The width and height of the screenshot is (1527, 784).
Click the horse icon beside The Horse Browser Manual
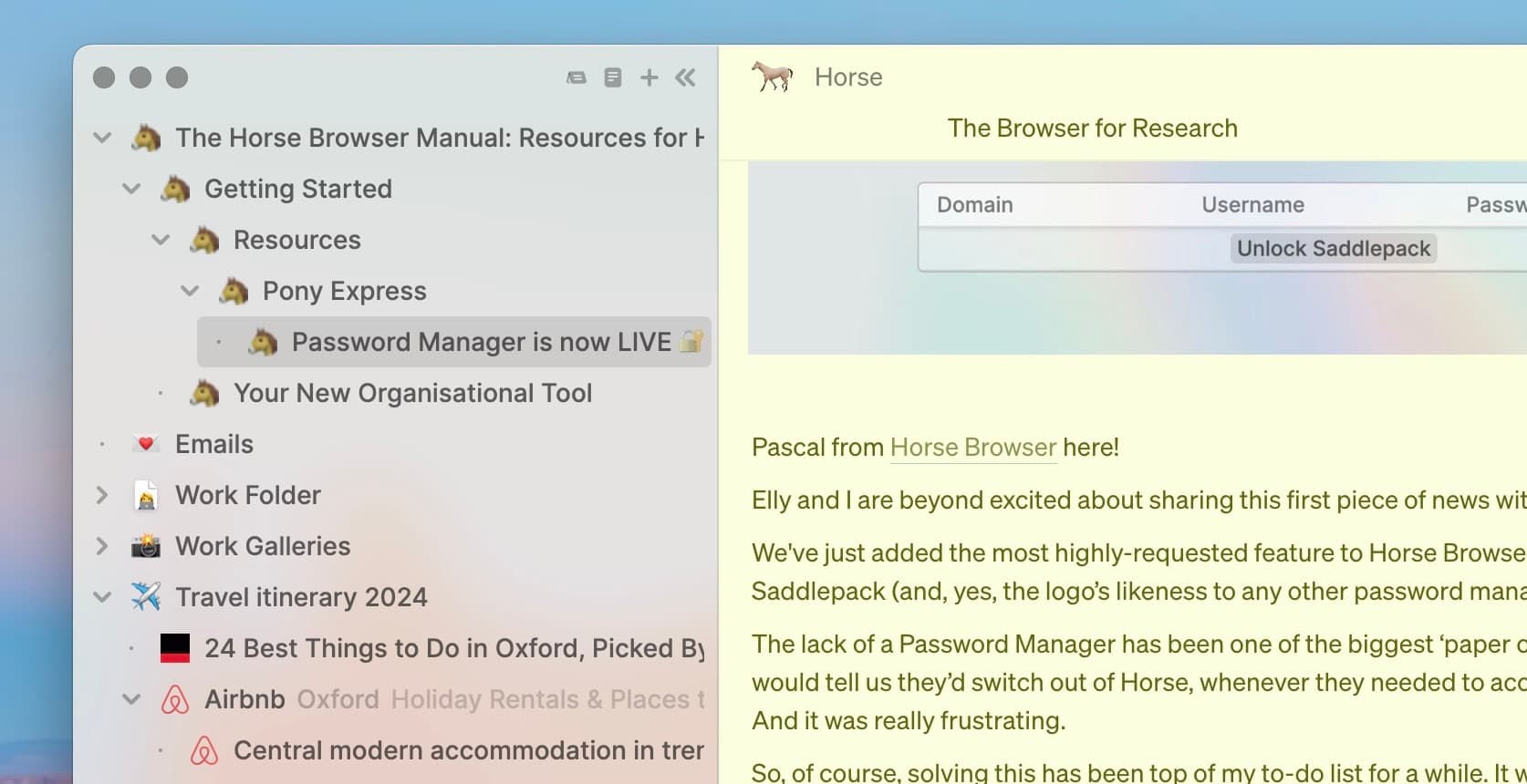coord(146,138)
